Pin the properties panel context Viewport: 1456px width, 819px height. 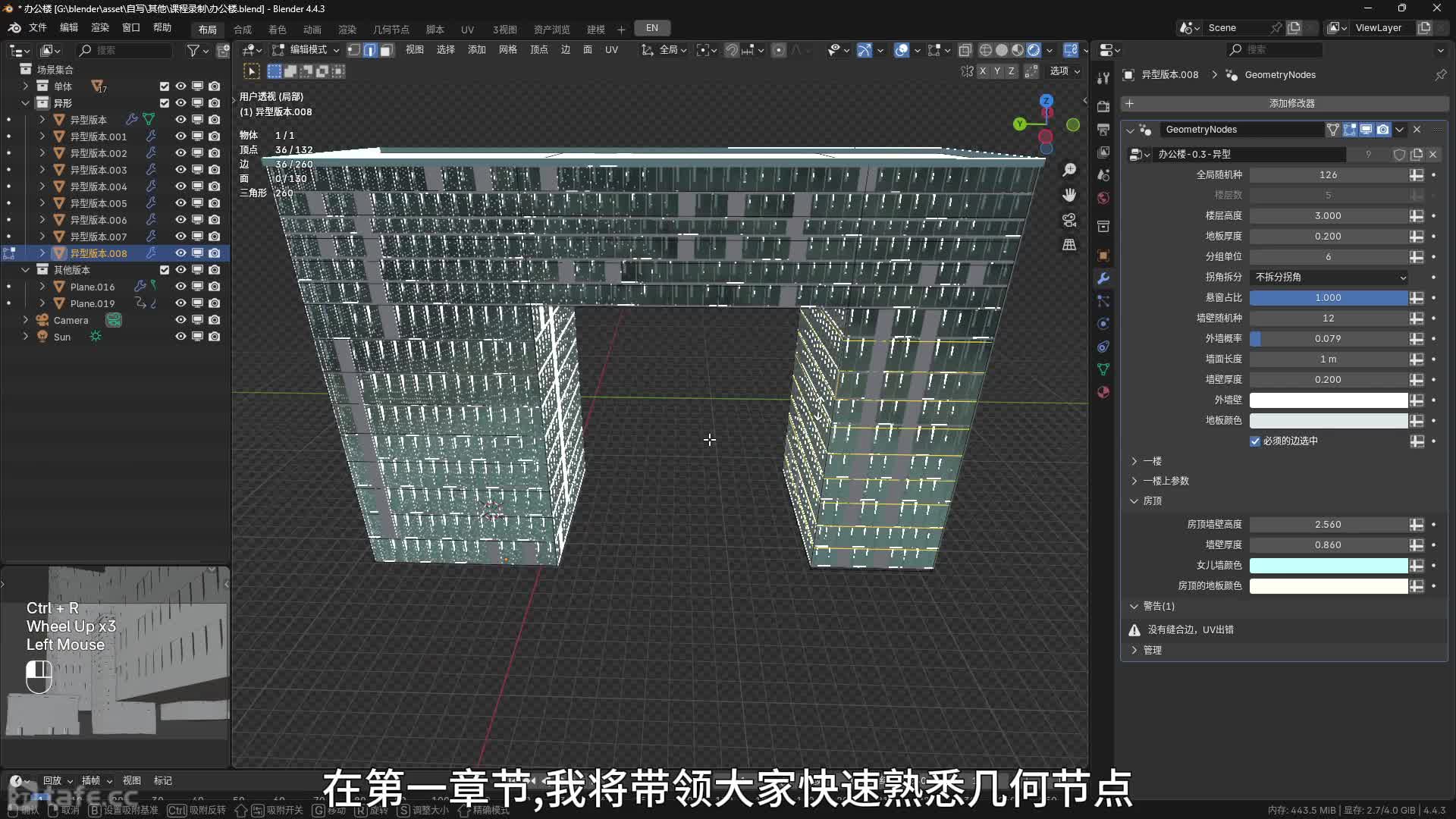pyautogui.click(x=1440, y=74)
